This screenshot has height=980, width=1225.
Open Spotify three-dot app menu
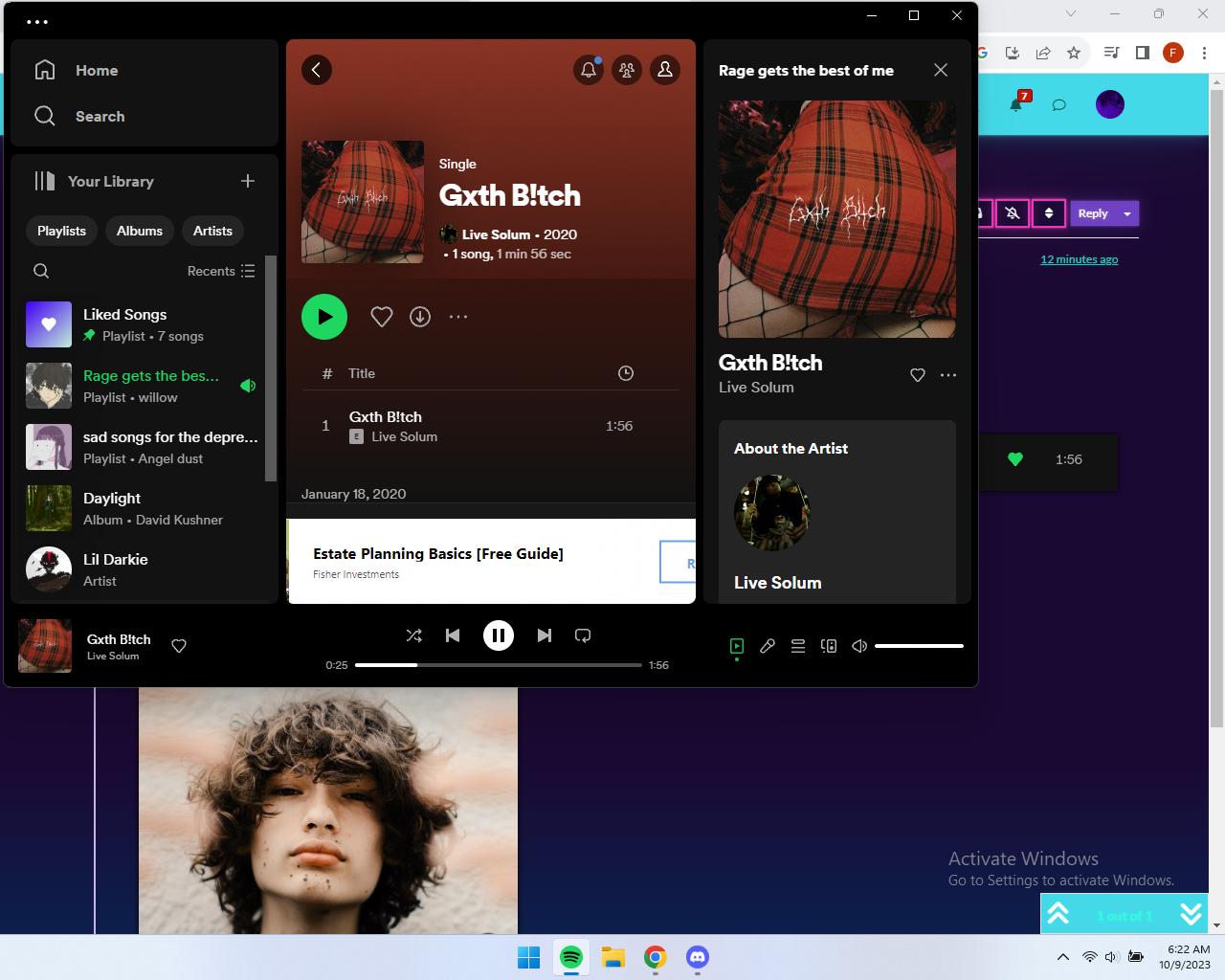tap(37, 21)
